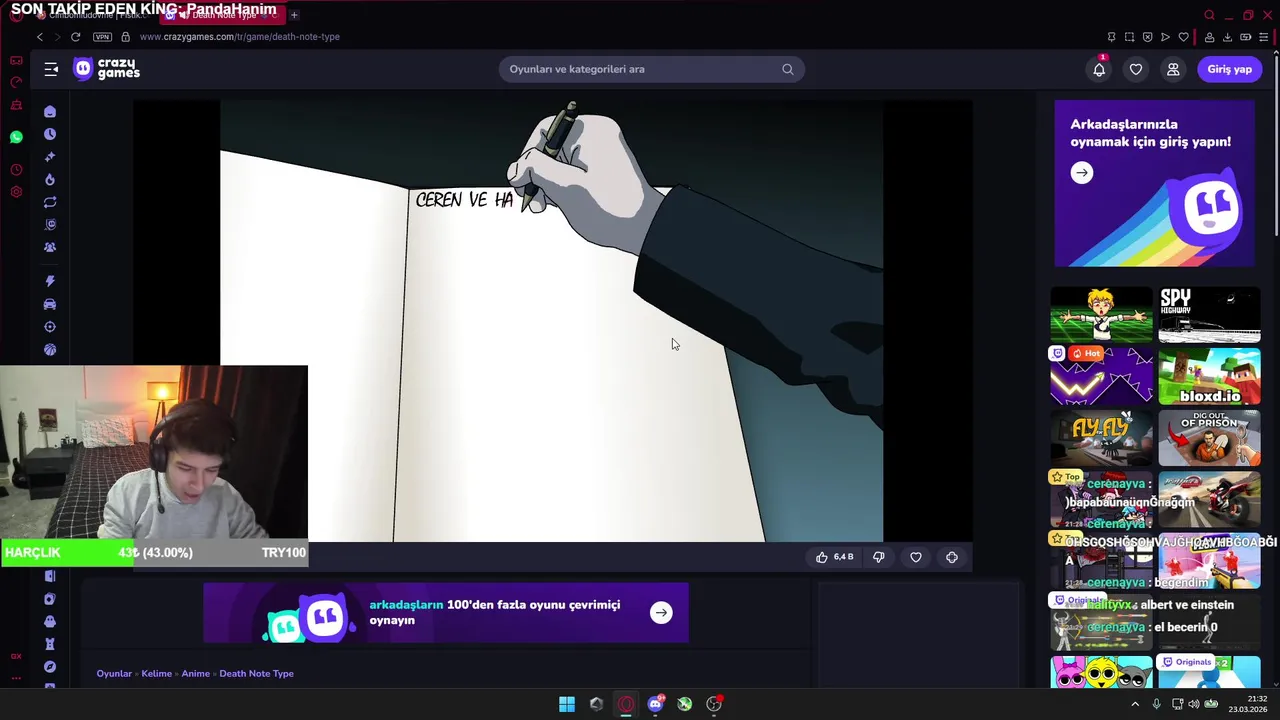Reload the page with browser refresh button
This screenshot has width=1280, height=720.
pyautogui.click(x=75, y=37)
